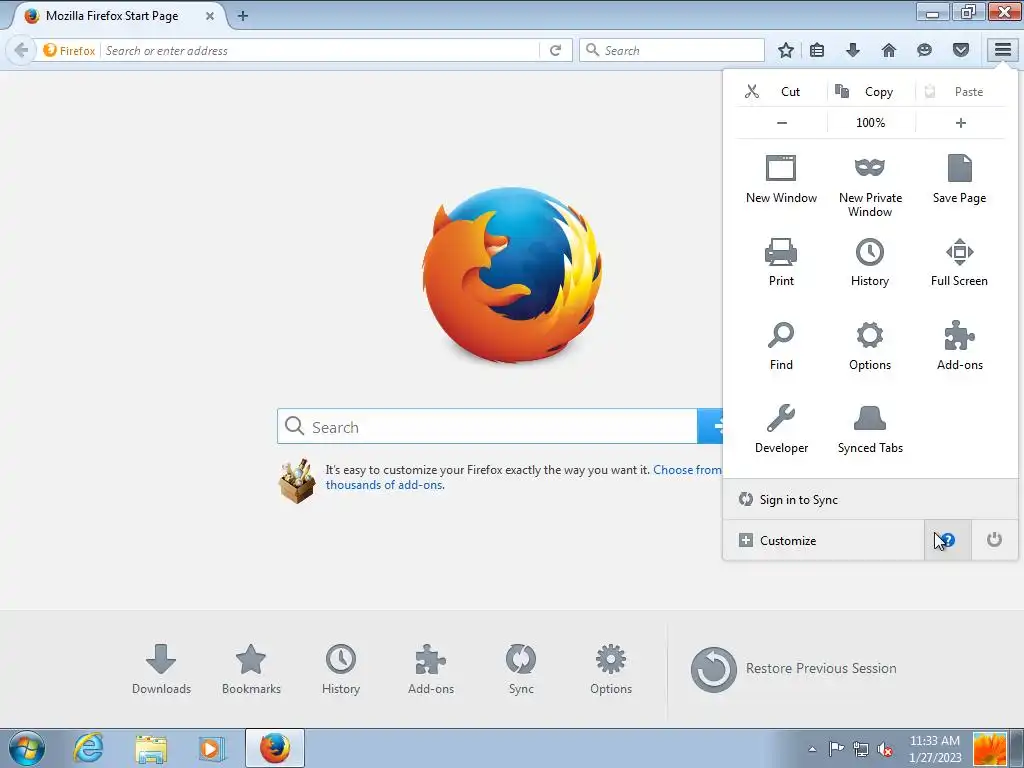Viewport: 1024px width, 768px height.
Task: Open the Help question mark menu
Action: tap(948, 540)
